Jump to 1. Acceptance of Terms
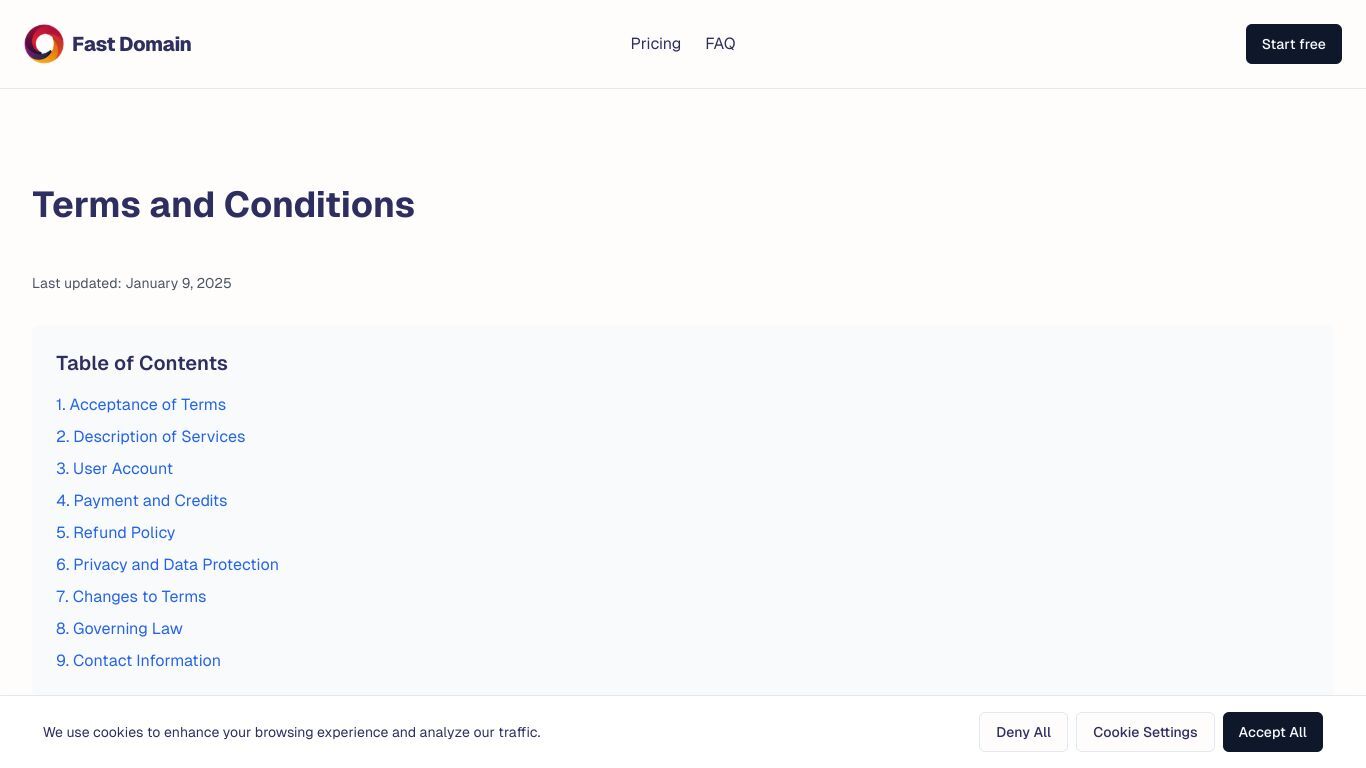 (x=141, y=405)
